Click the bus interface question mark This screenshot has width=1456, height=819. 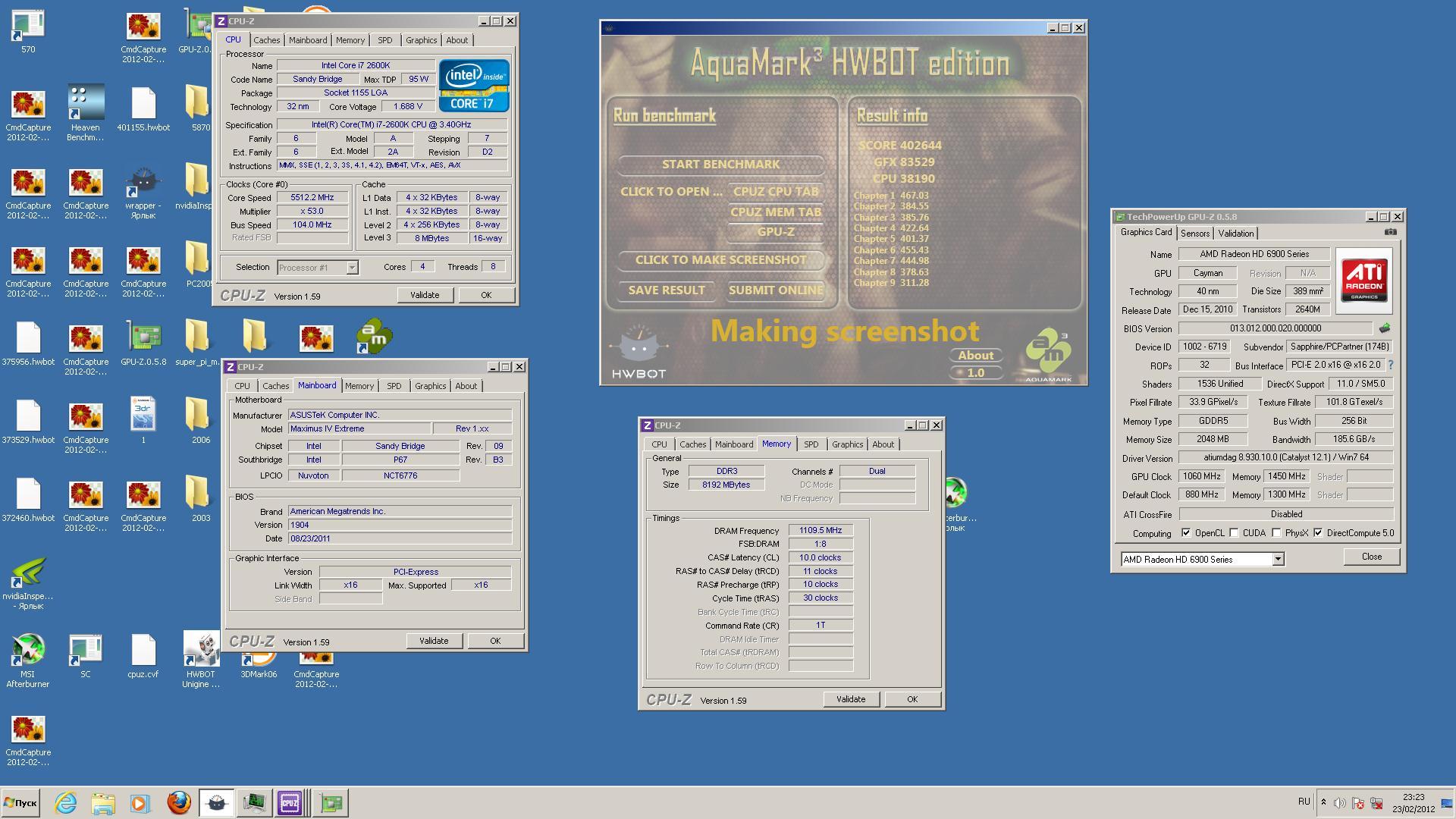(x=1391, y=365)
